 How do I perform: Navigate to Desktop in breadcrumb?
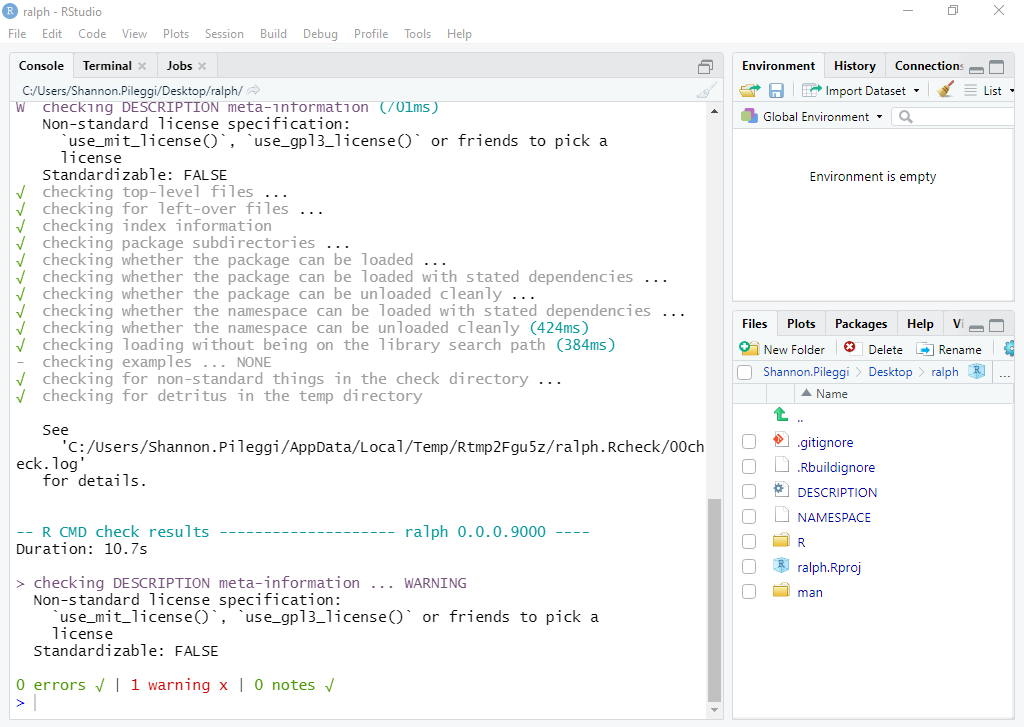(x=890, y=372)
